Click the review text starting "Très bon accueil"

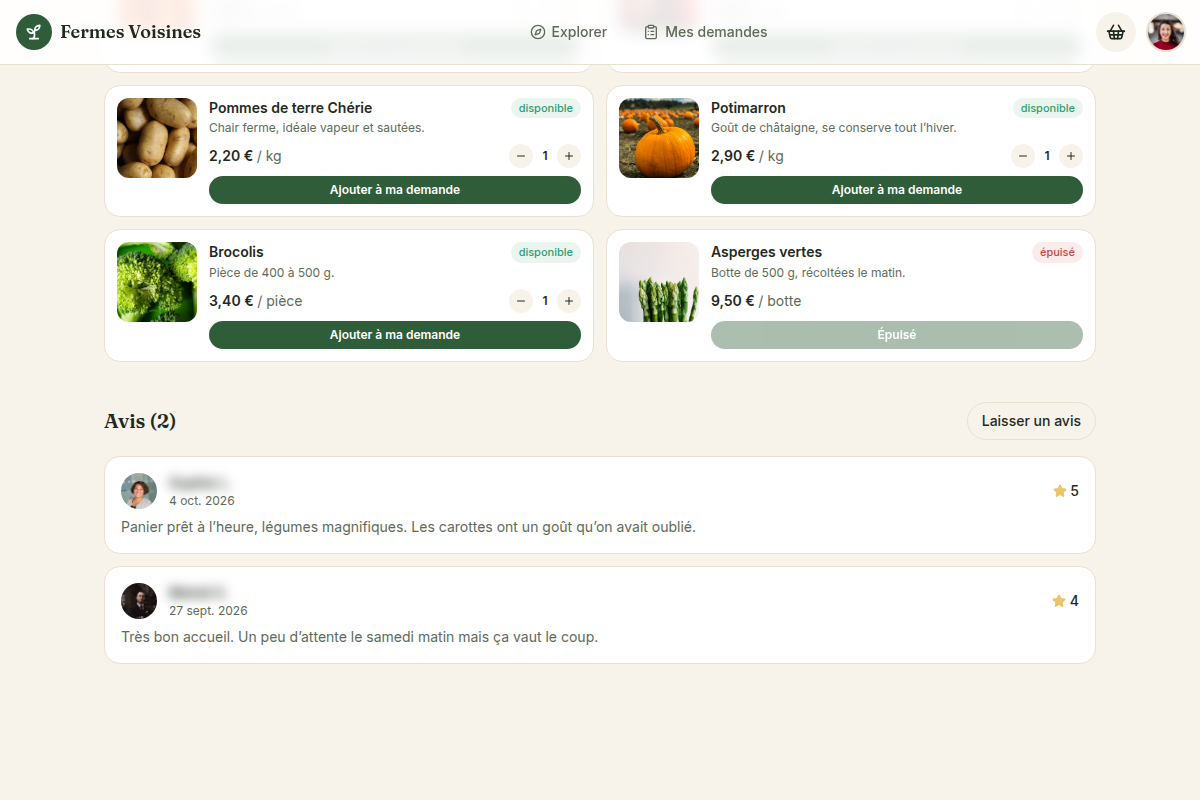(x=359, y=637)
